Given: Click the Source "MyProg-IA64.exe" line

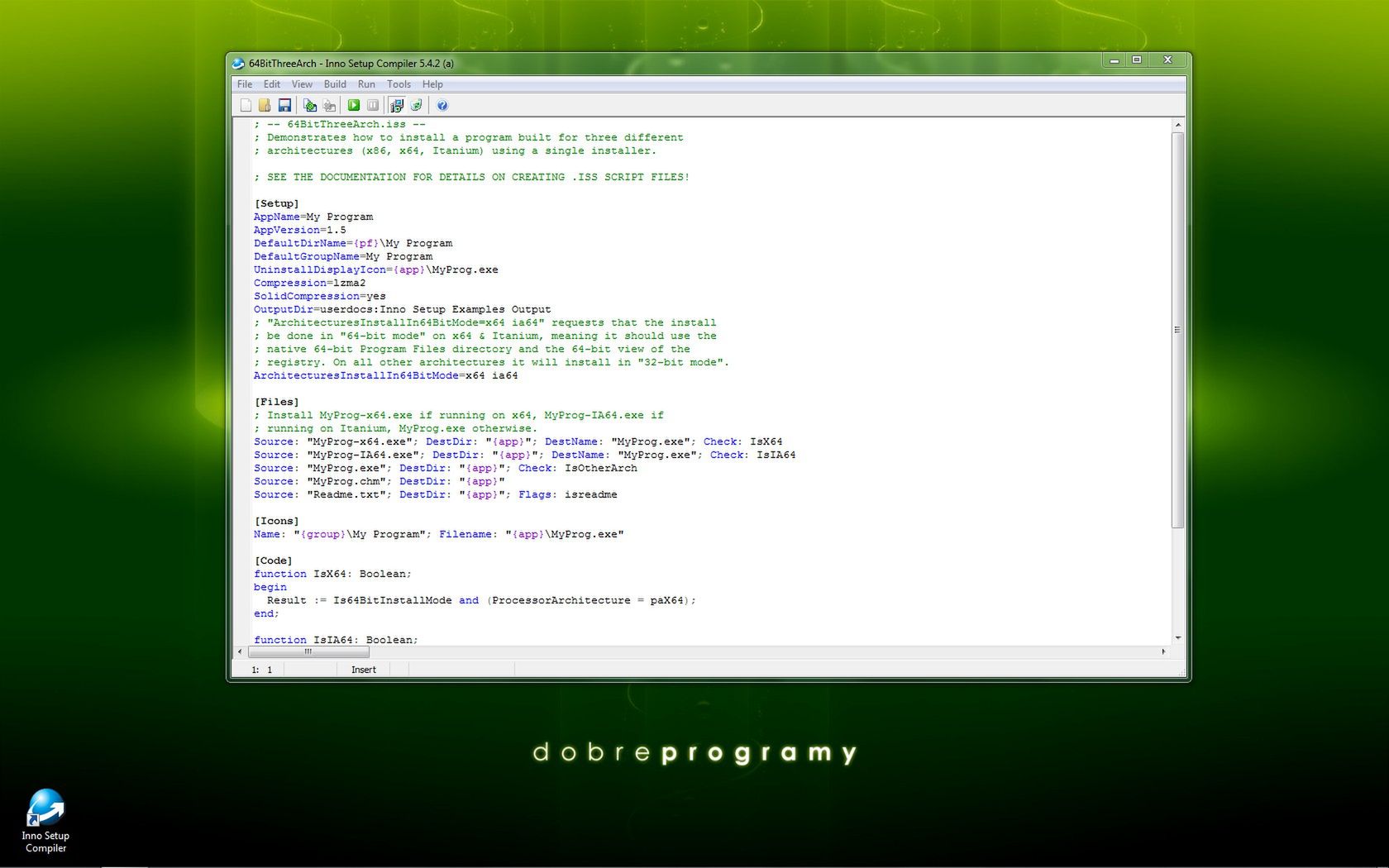Looking at the screenshot, I should tap(525, 455).
